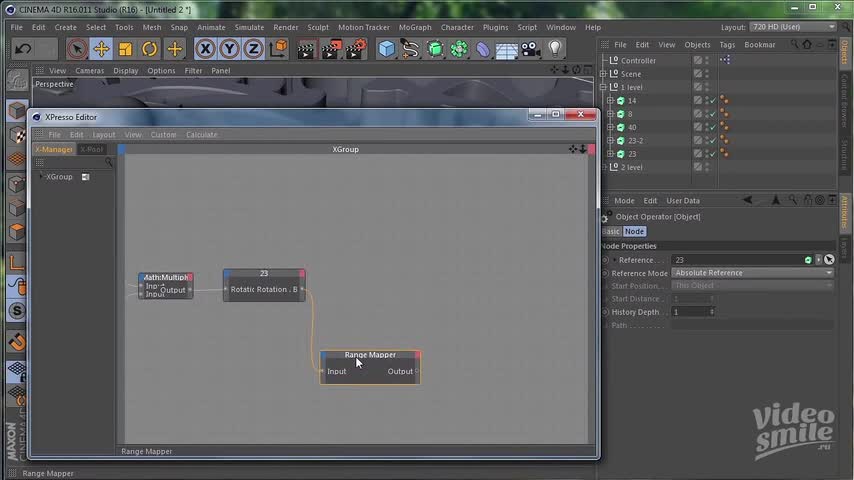Switch to the X-Pool tab
Image resolution: width=854 pixels, height=480 pixels.
coord(91,149)
